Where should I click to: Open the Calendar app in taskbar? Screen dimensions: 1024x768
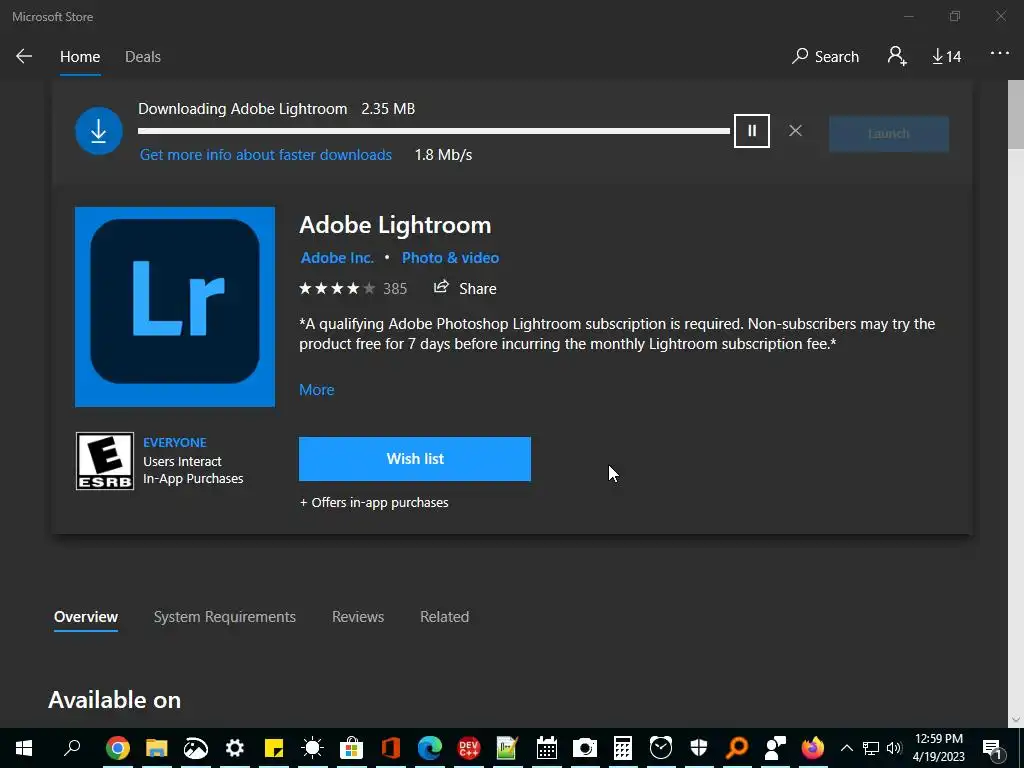coord(546,748)
